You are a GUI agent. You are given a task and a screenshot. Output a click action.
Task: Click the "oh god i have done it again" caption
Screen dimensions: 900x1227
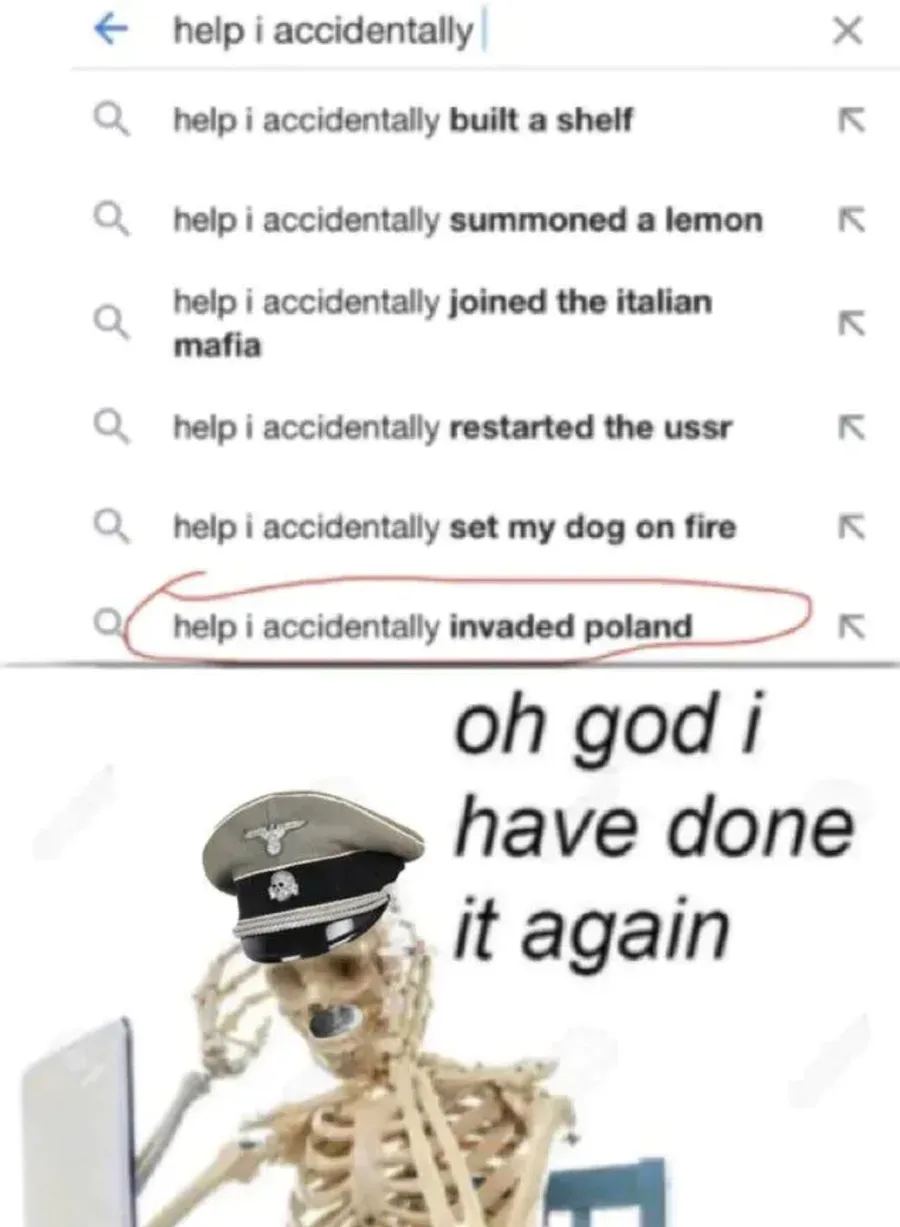coord(653,828)
